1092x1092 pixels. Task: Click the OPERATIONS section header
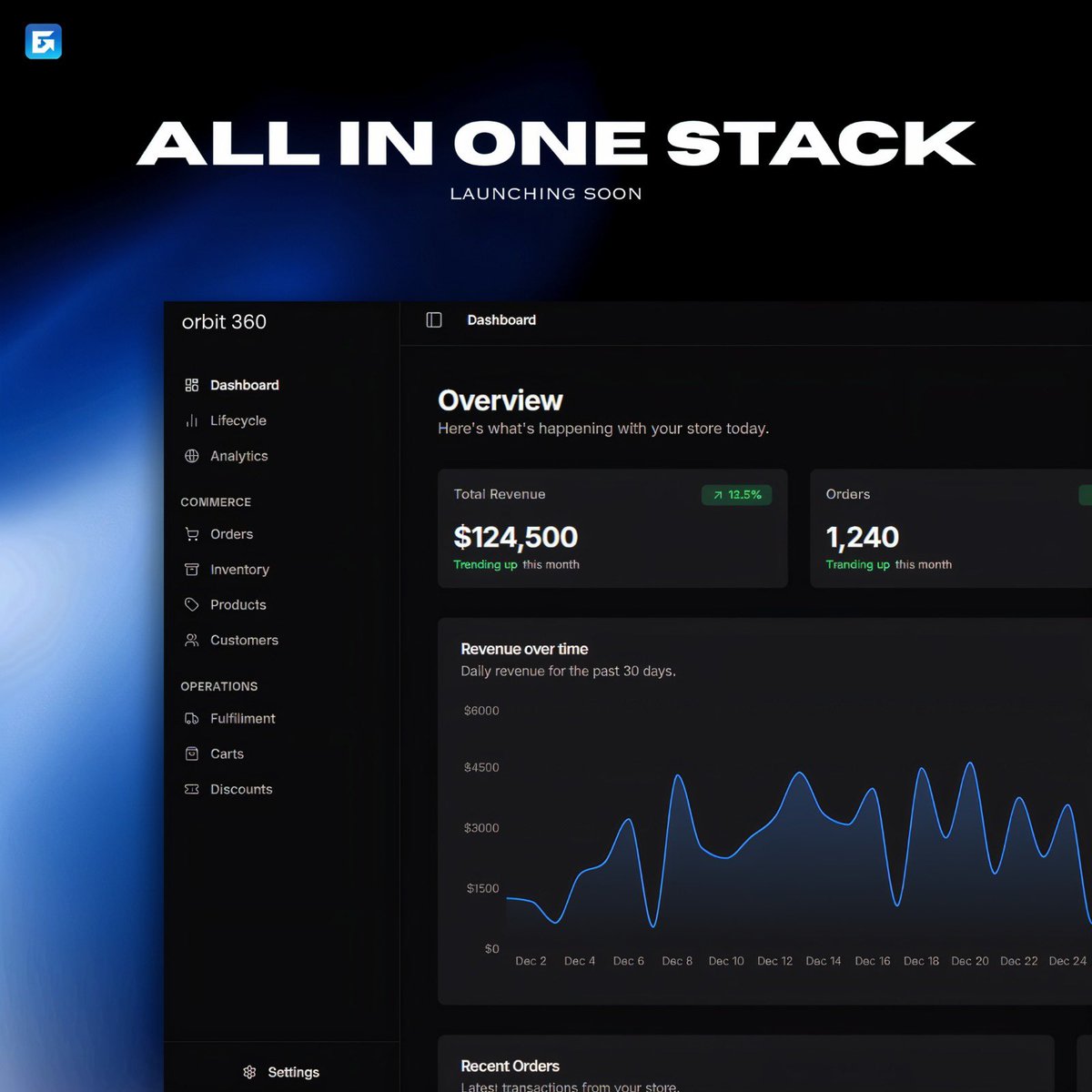click(x=219, y=686)
